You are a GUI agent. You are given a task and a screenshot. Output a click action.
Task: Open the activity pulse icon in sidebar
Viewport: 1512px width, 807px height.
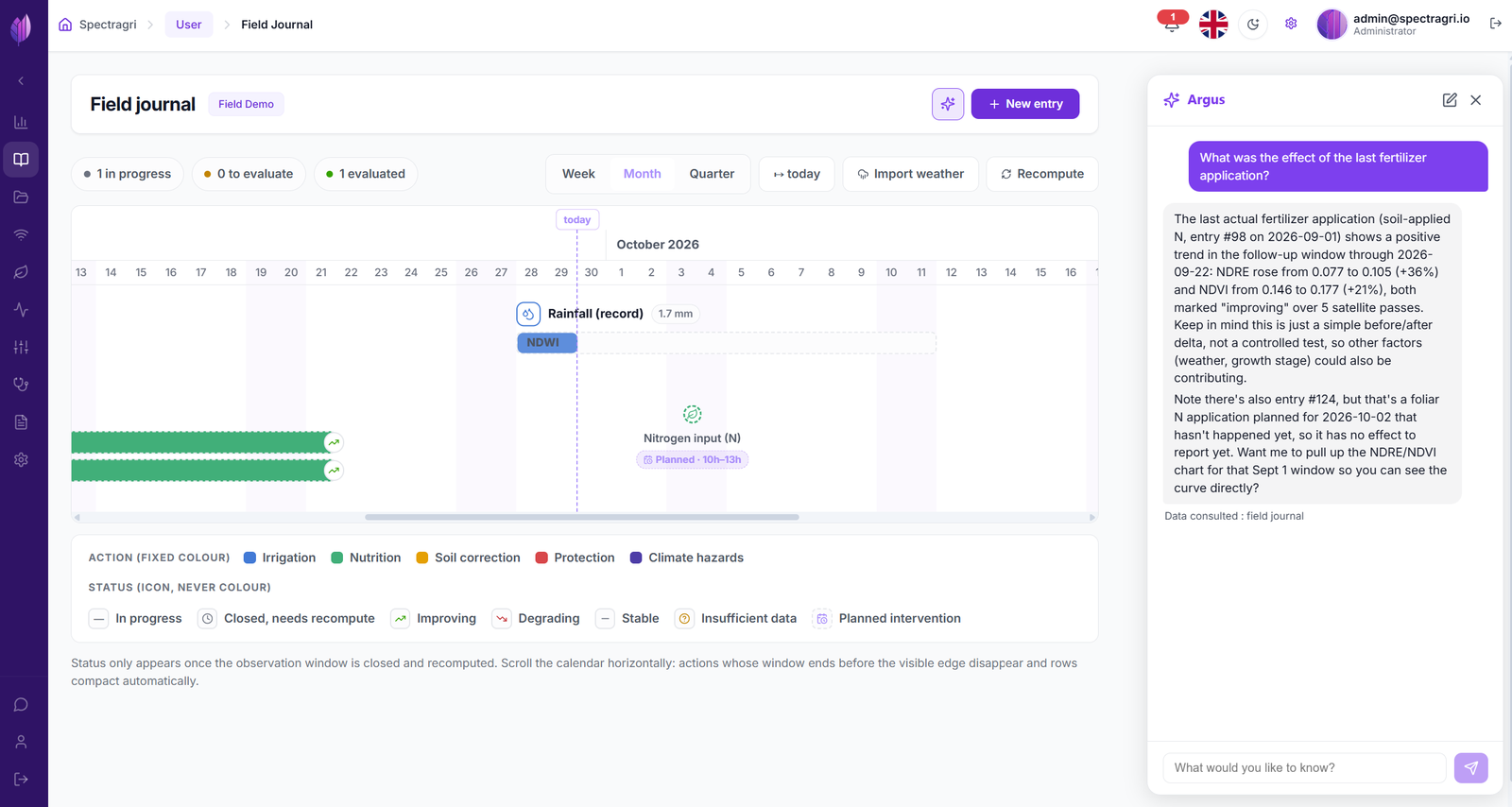pyautogui.click(x=21, y=309)
